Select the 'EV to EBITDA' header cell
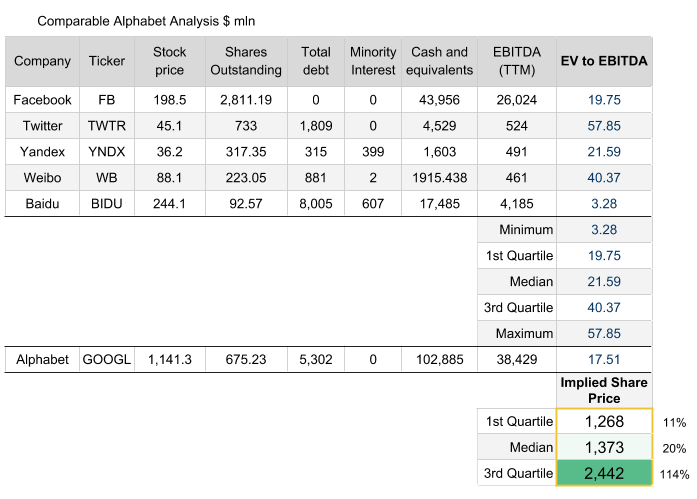697x499 pixels. pos(603,61)
